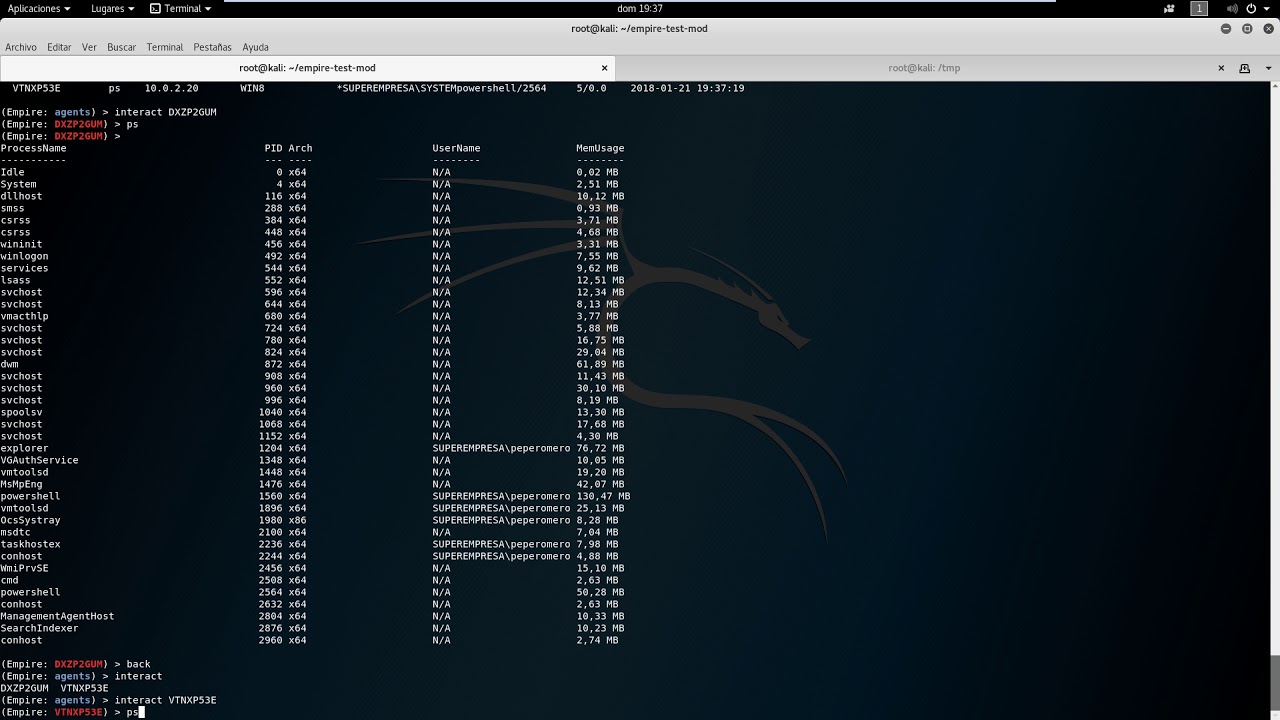The image size is (1280, 720).
Task: Click the ProcessName column header
Action: point(33,148)
